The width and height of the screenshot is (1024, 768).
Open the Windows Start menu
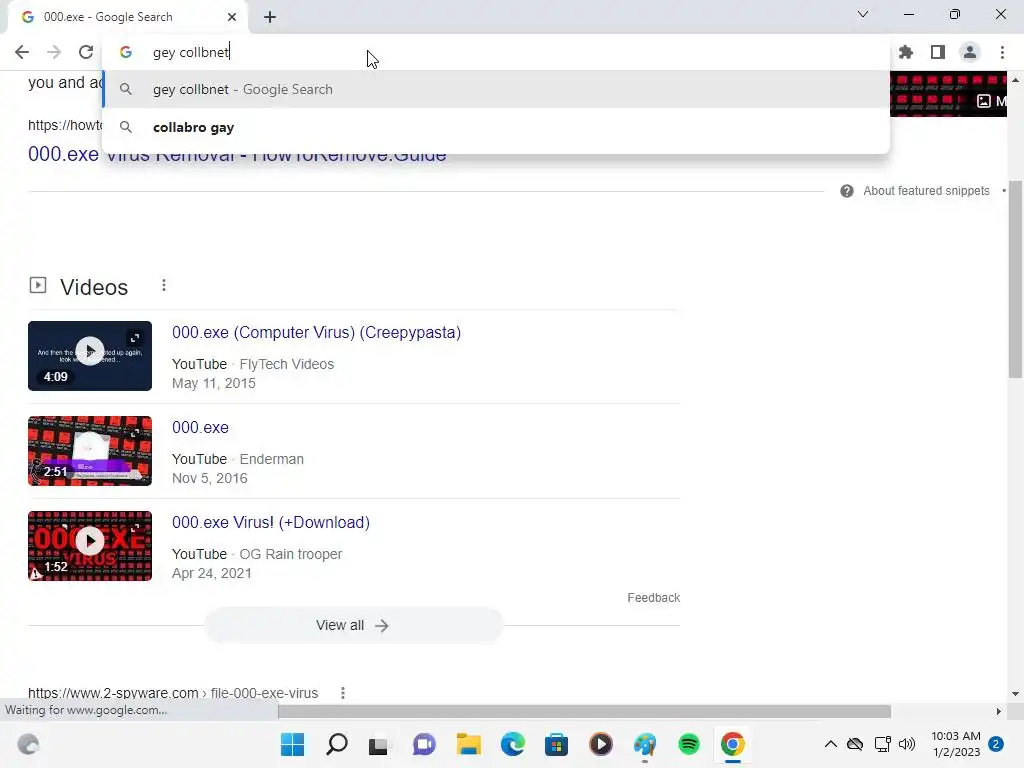(293, 744)
